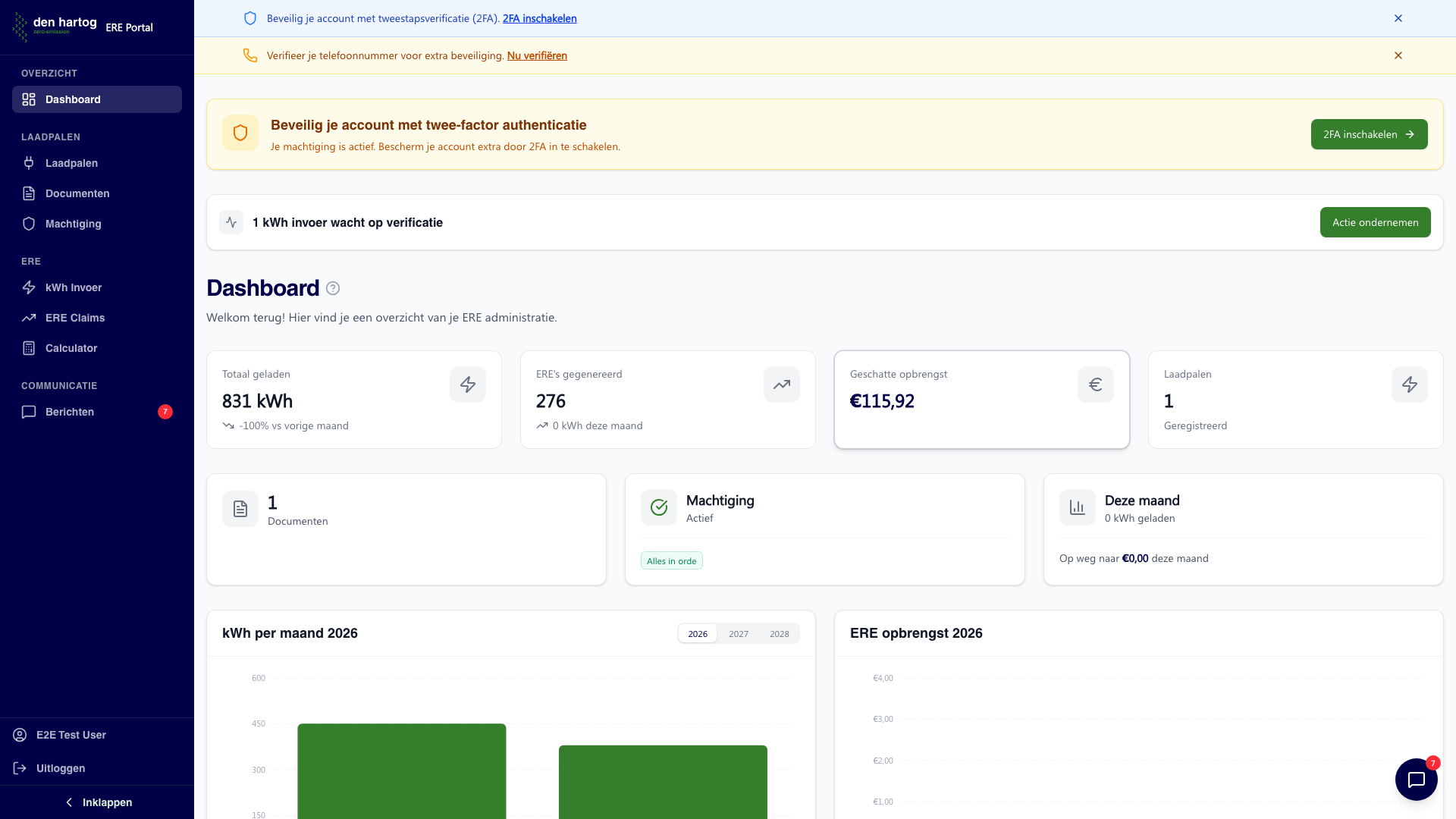This screenshot has width=1456, height=819.
Task: Select the Calculator sidebar icon
Action: coord(29,348)
